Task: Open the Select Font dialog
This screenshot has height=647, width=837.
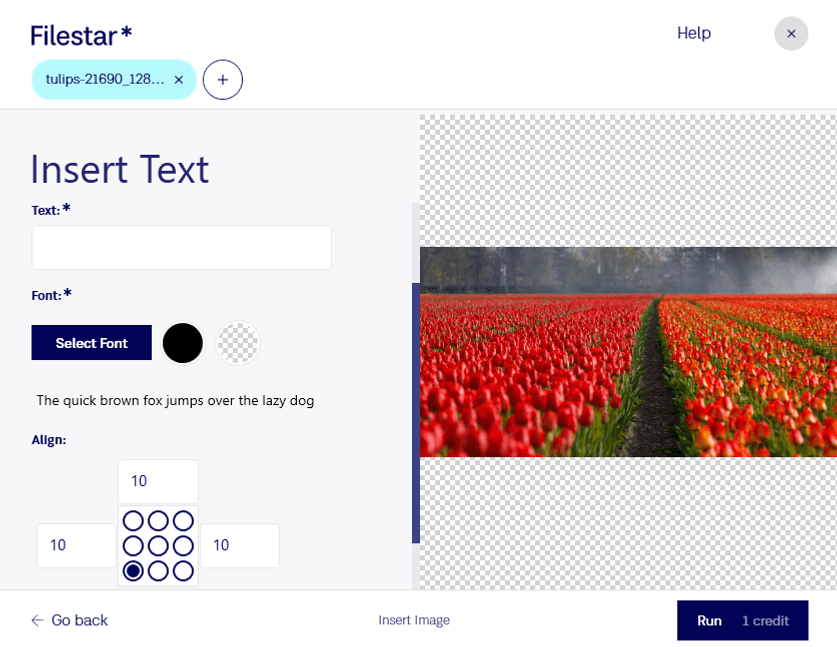Action: [x=91, y=343]
